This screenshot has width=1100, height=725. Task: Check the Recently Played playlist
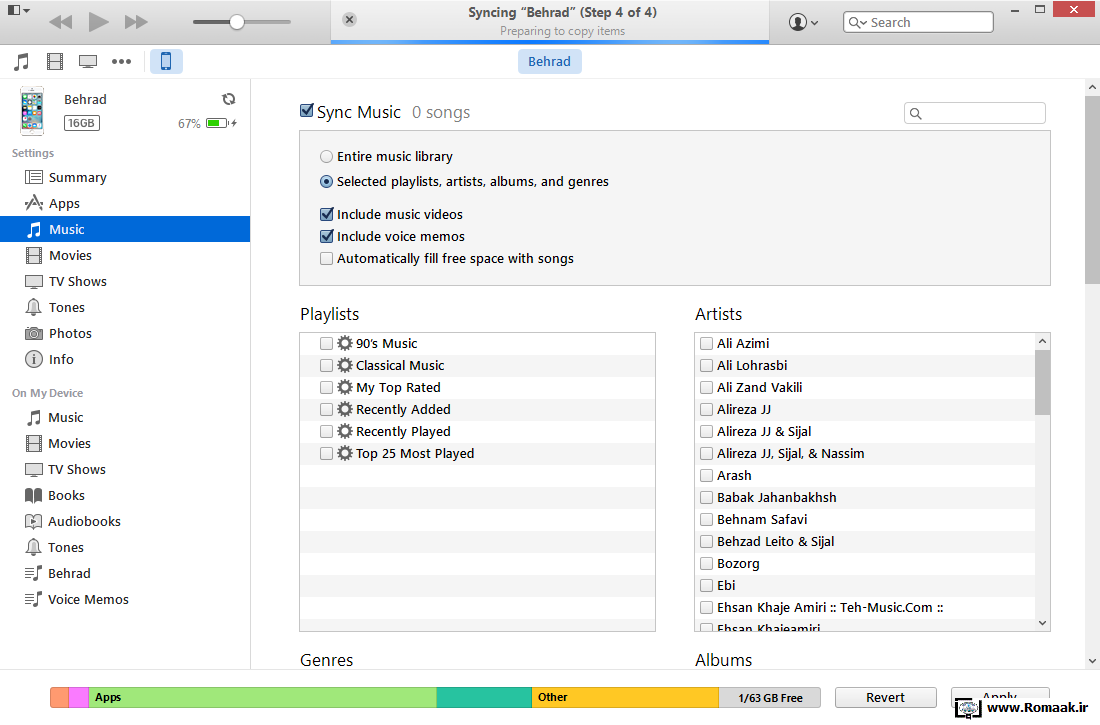(326, 432)
